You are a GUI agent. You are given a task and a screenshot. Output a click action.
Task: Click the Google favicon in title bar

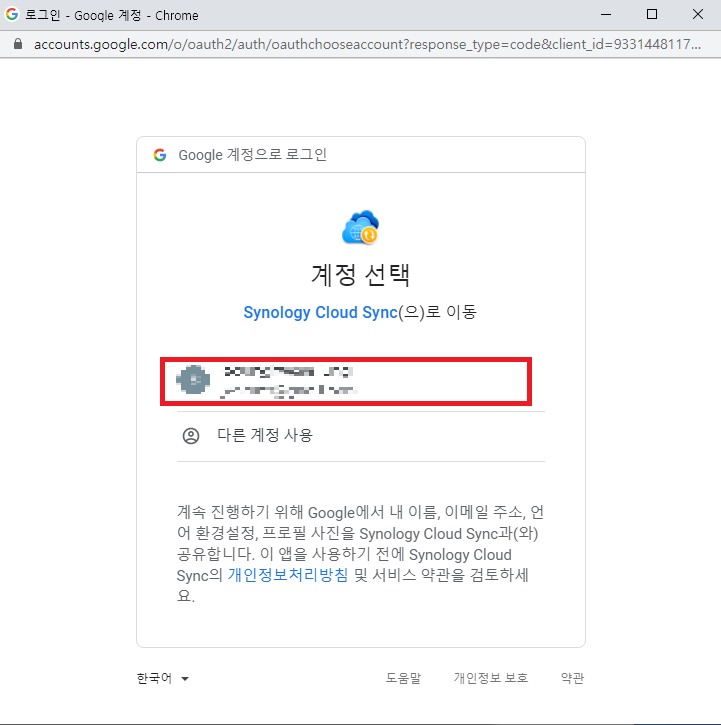(12, 14)
